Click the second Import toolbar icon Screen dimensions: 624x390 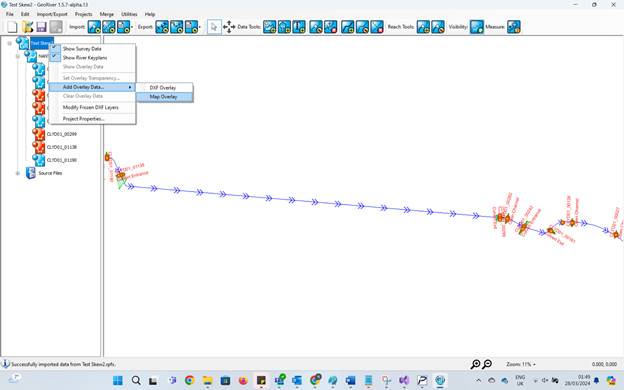tap(109, 27)
